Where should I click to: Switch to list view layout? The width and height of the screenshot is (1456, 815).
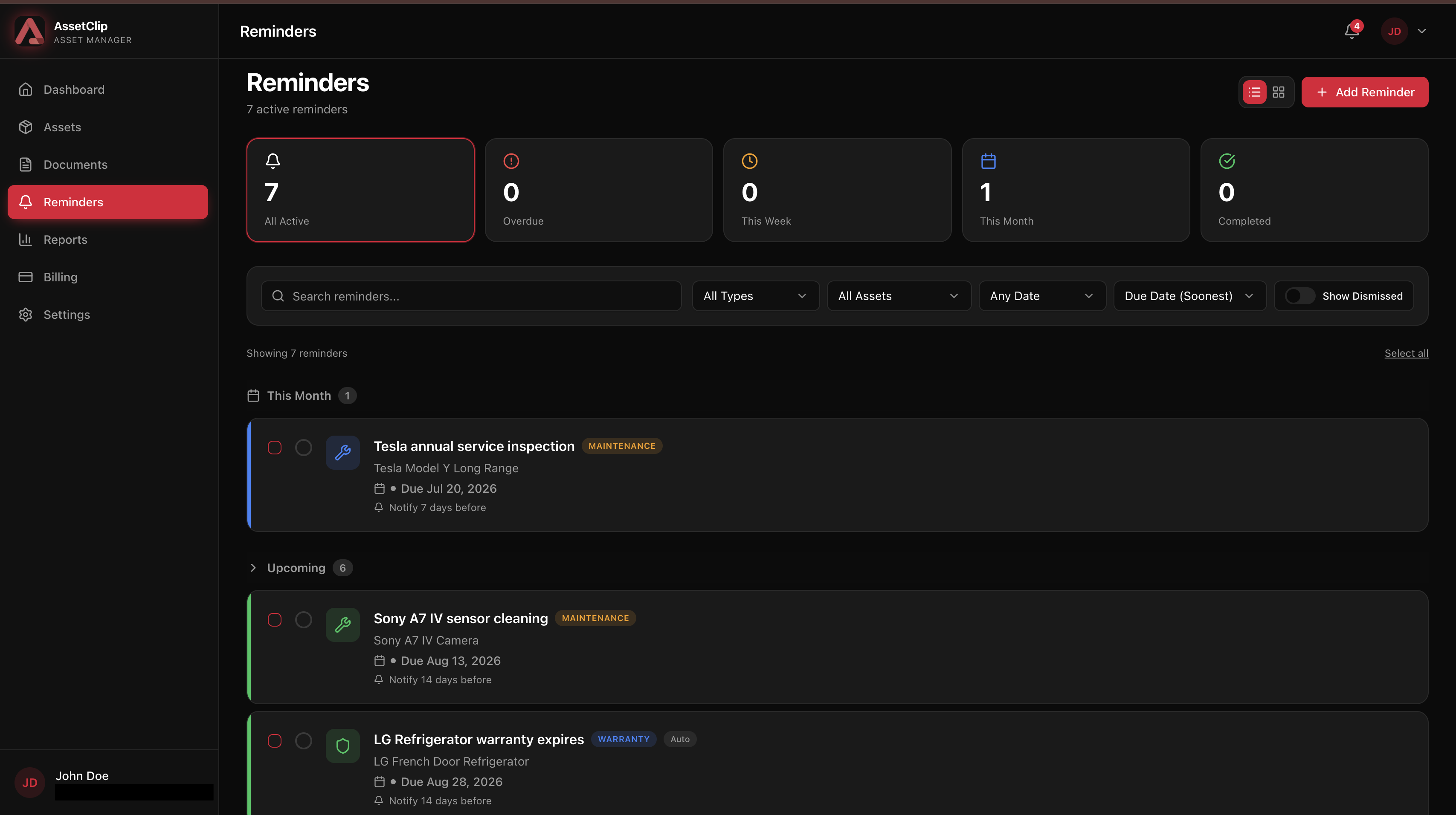1254,92
